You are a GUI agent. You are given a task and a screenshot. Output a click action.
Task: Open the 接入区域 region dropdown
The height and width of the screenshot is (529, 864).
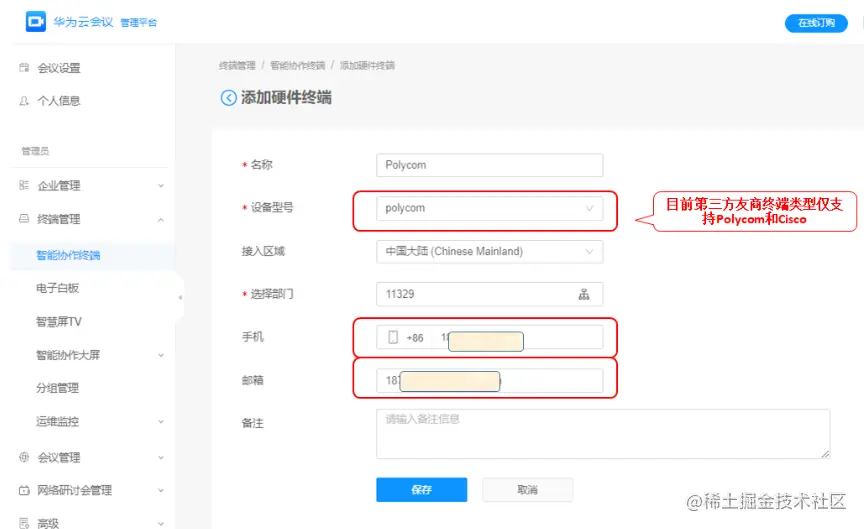[490, 251]
